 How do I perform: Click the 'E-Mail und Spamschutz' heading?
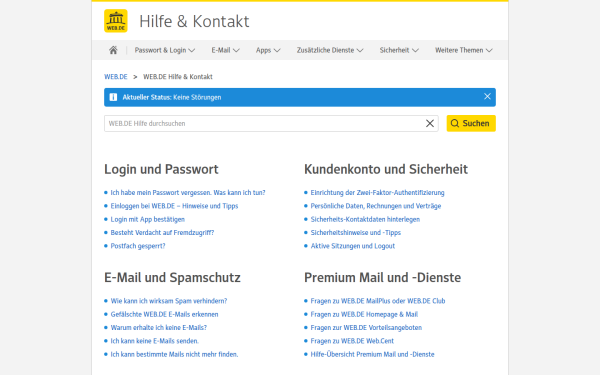[x=172, y=277]
